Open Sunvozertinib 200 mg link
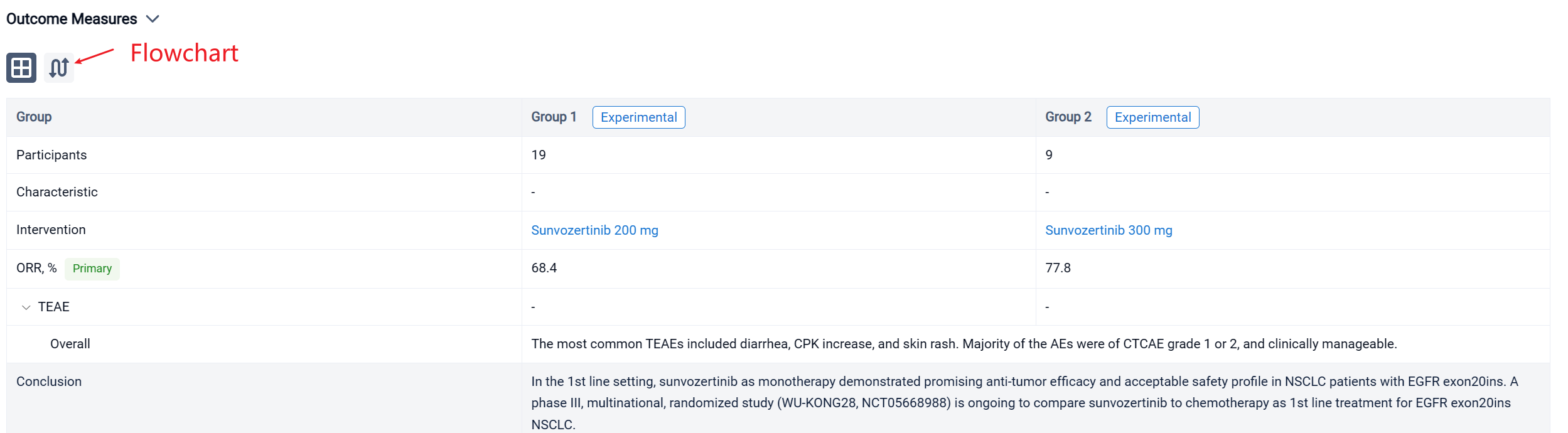Image resolution: width=1568 pixels, height=433 pixels. click(x=594, y=230)
